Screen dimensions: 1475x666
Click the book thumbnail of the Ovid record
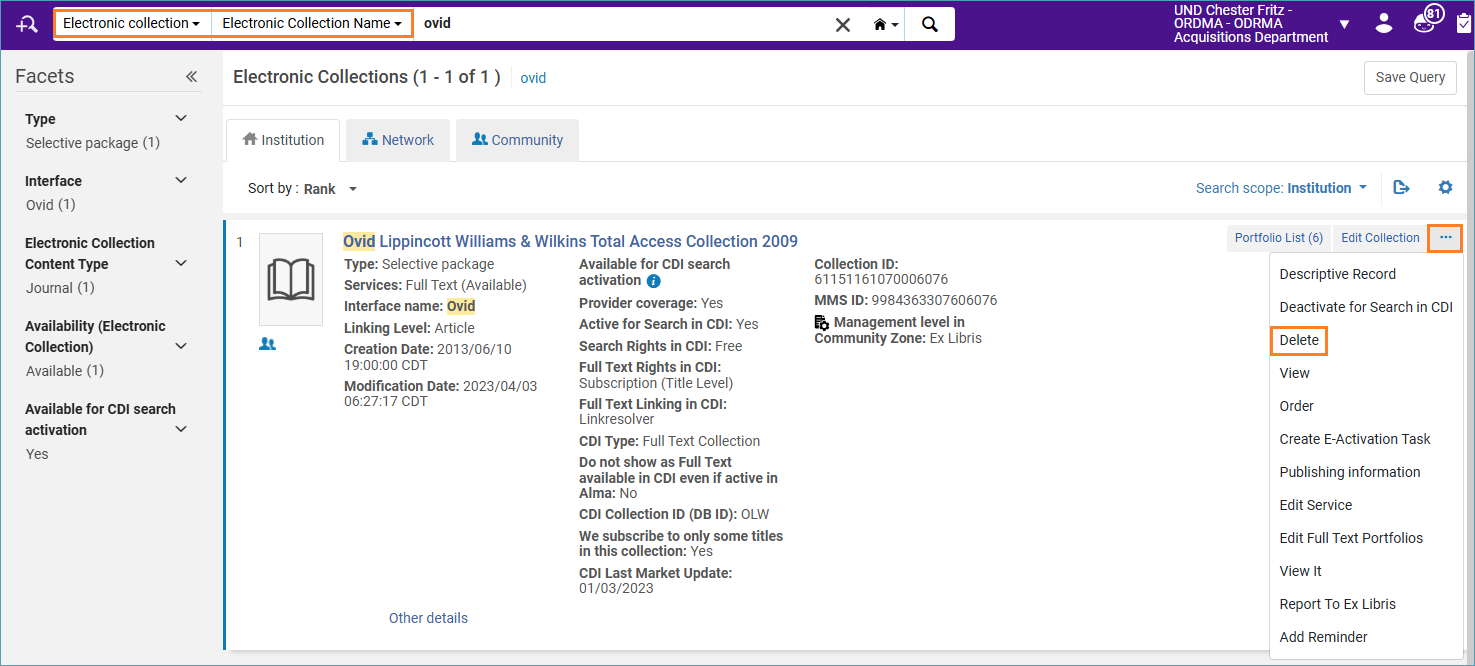click(x=291, y=279)
